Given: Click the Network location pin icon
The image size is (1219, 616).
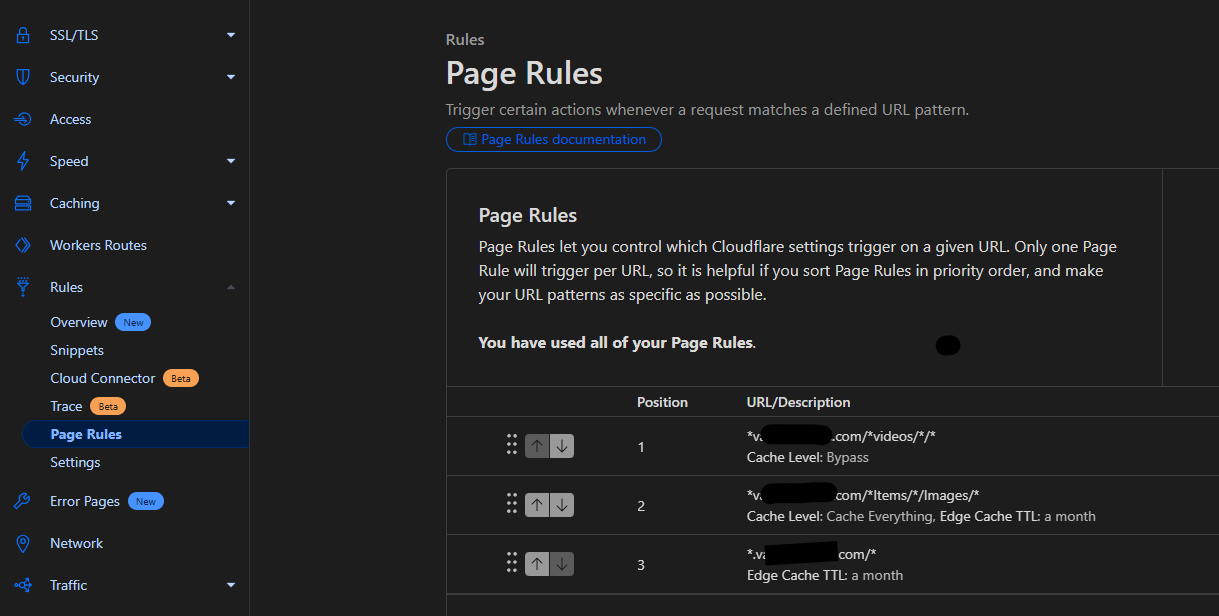Looking at the screenshot, I should 23,543.
